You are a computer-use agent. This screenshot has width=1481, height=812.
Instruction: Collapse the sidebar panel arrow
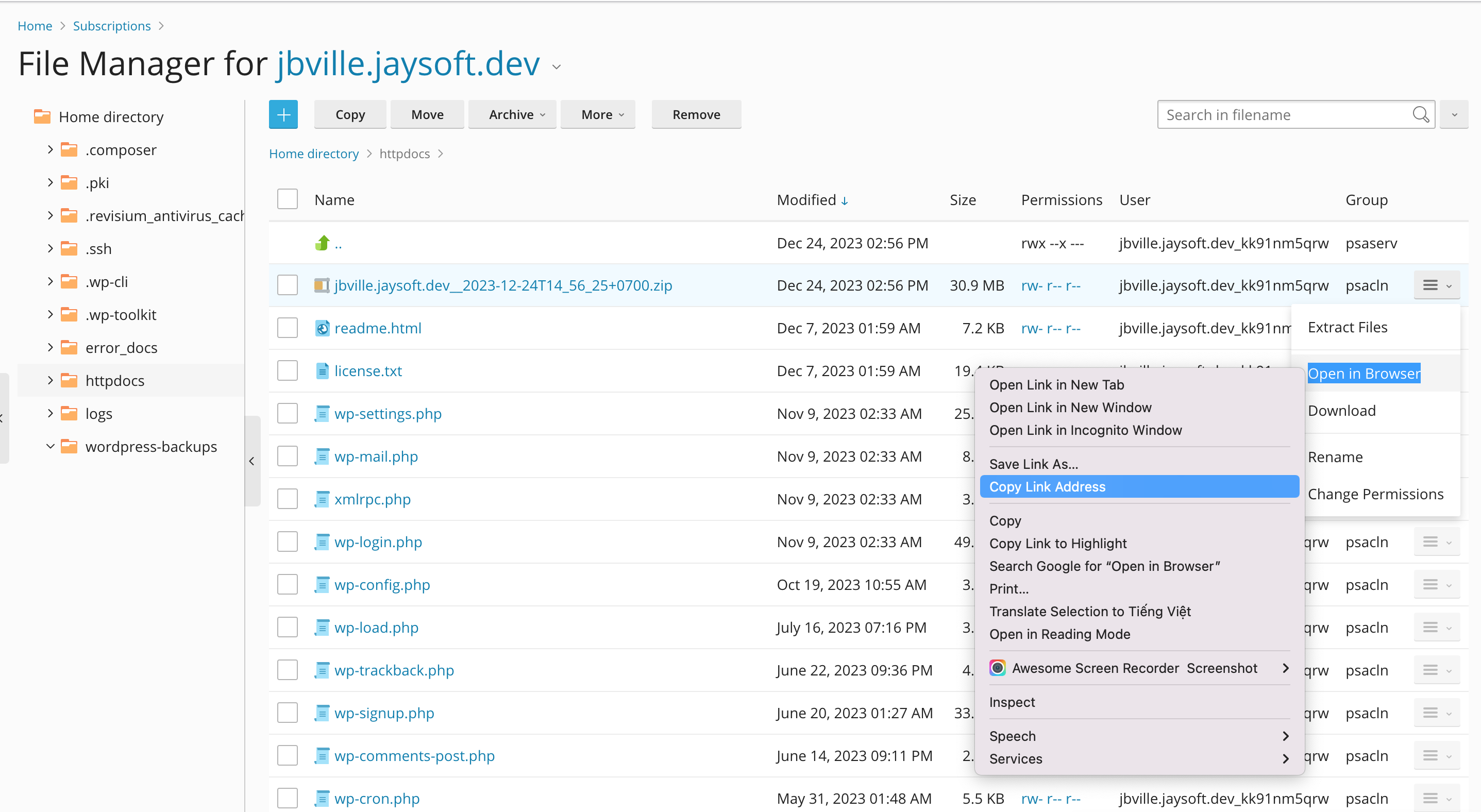click(252, 461)
